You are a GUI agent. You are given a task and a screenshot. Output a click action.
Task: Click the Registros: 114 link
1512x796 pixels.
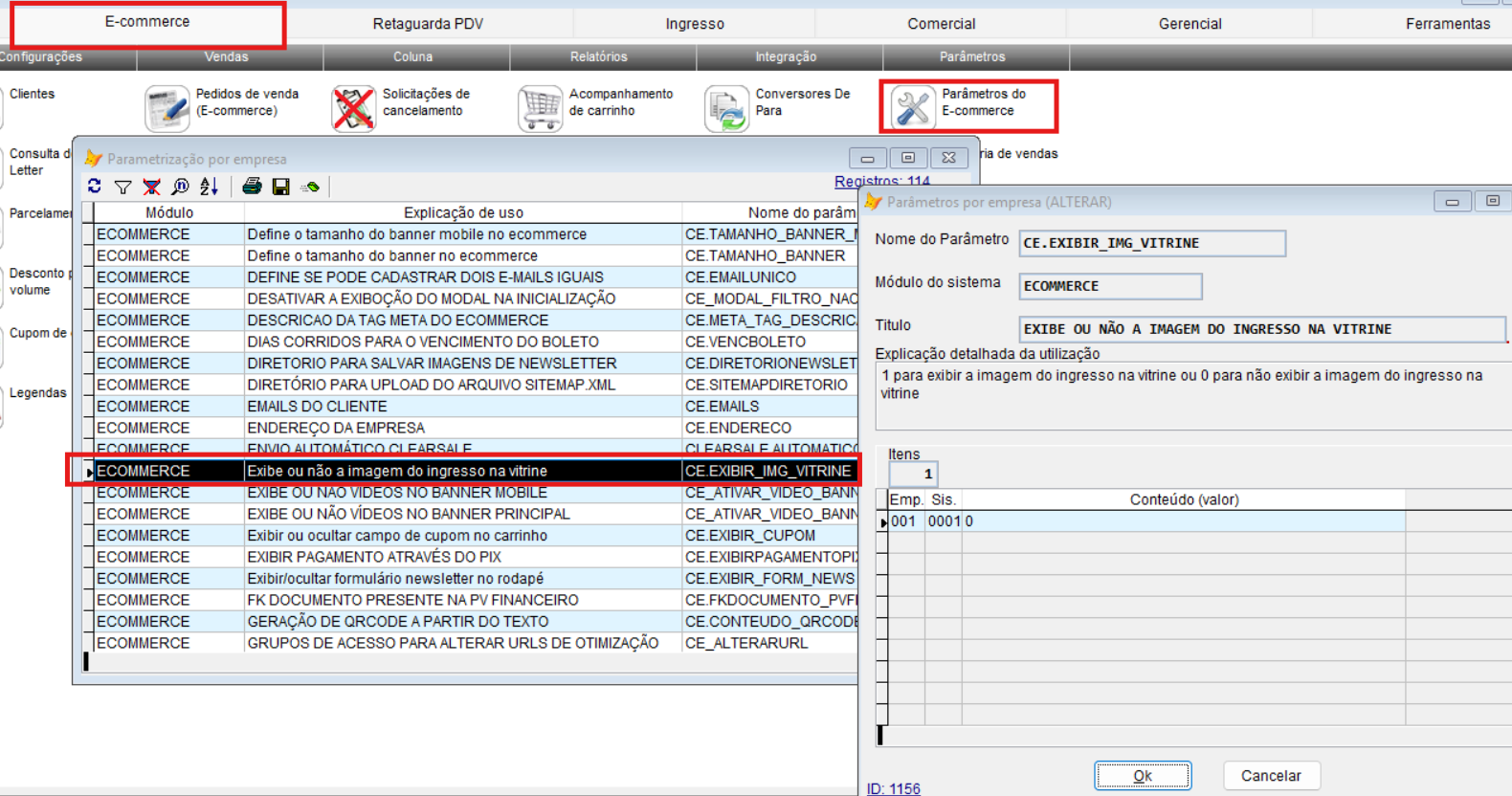[x=881, y=181]
